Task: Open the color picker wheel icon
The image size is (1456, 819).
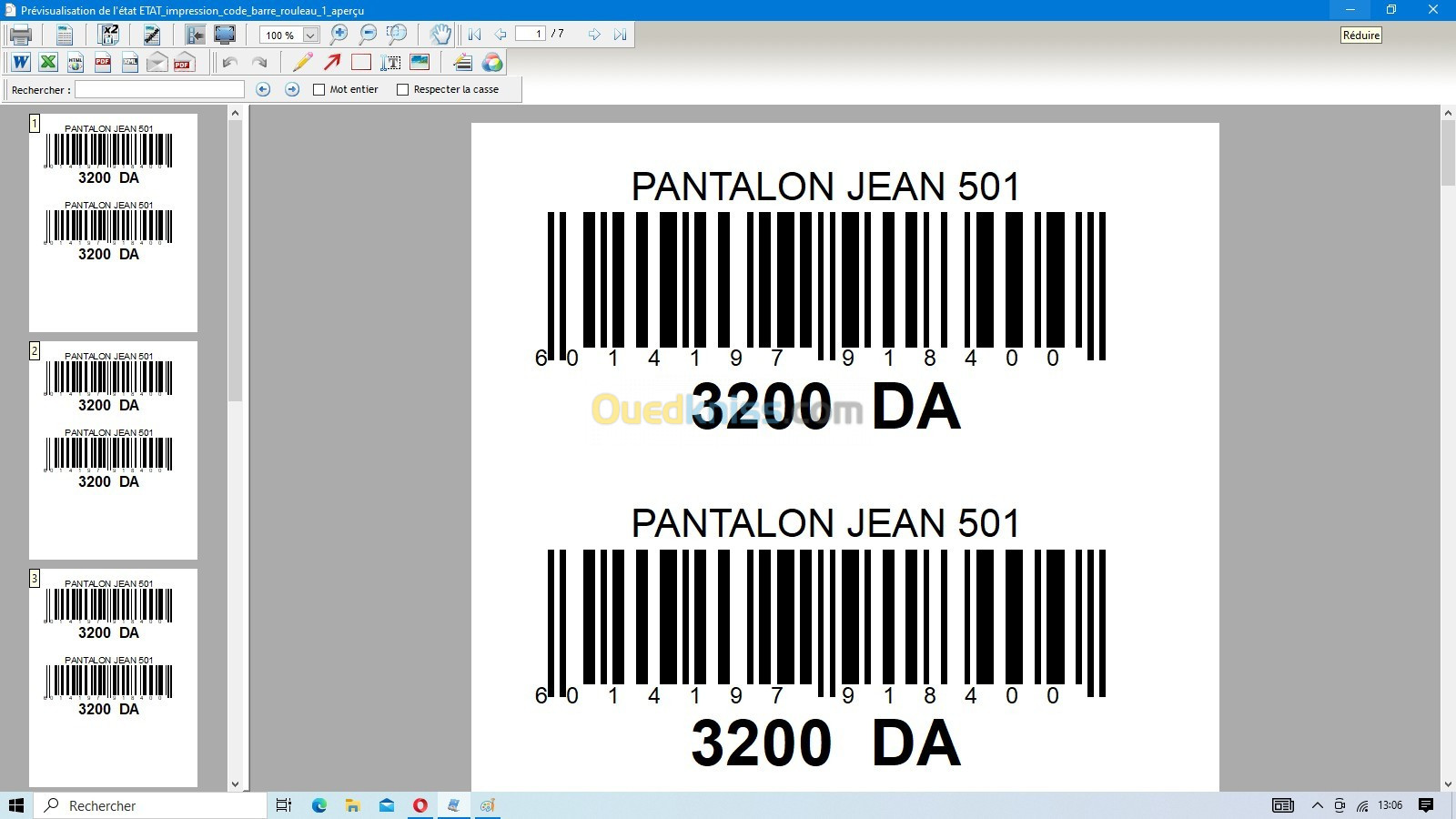Action: tap(492, 62)
